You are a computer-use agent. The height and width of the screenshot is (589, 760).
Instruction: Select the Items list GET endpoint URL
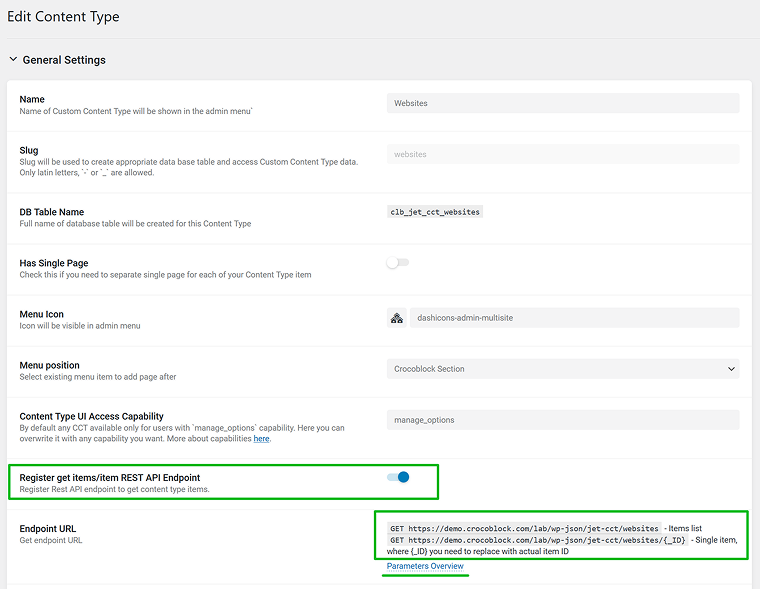(524, 528)
